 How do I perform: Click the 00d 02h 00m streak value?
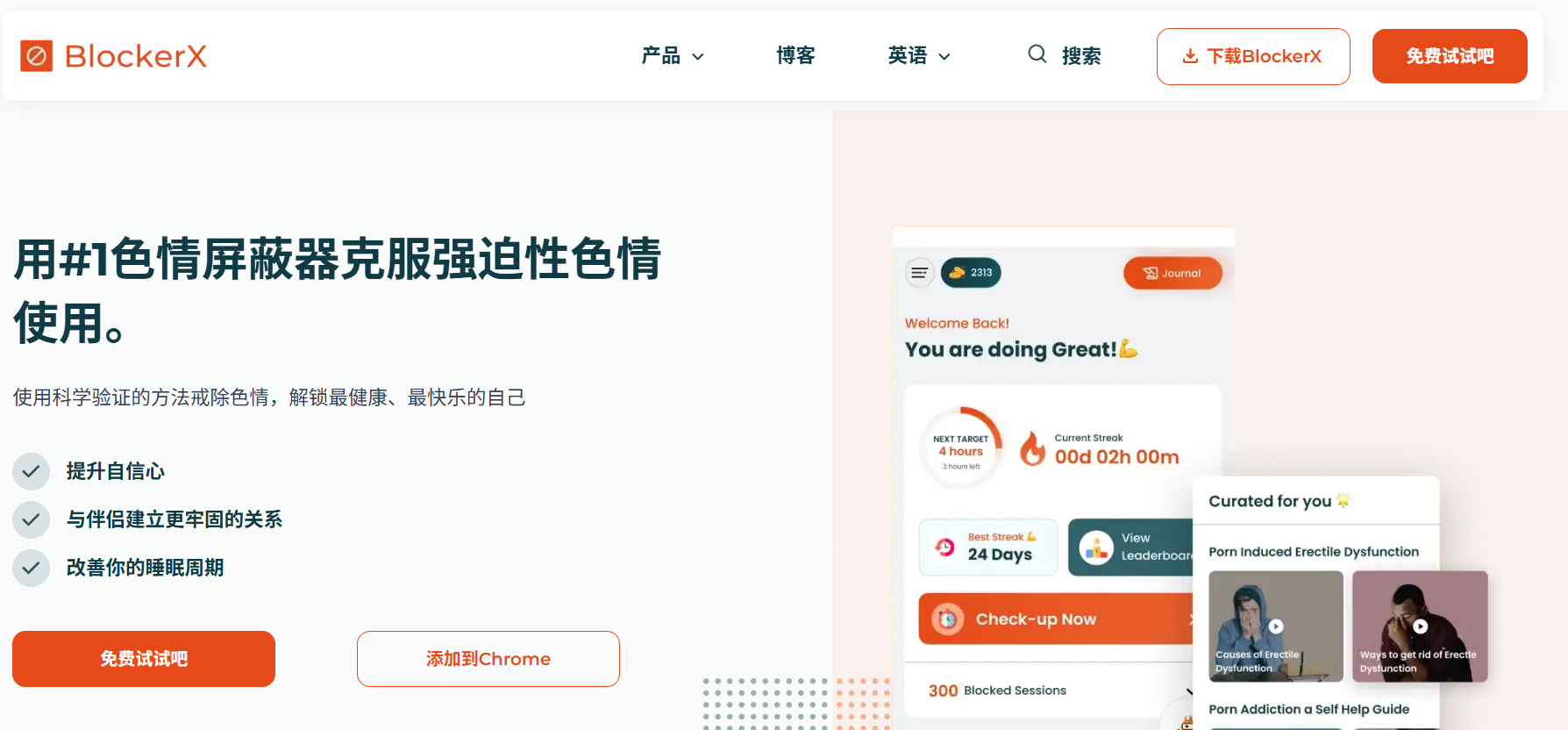[x=1116, y=457]
